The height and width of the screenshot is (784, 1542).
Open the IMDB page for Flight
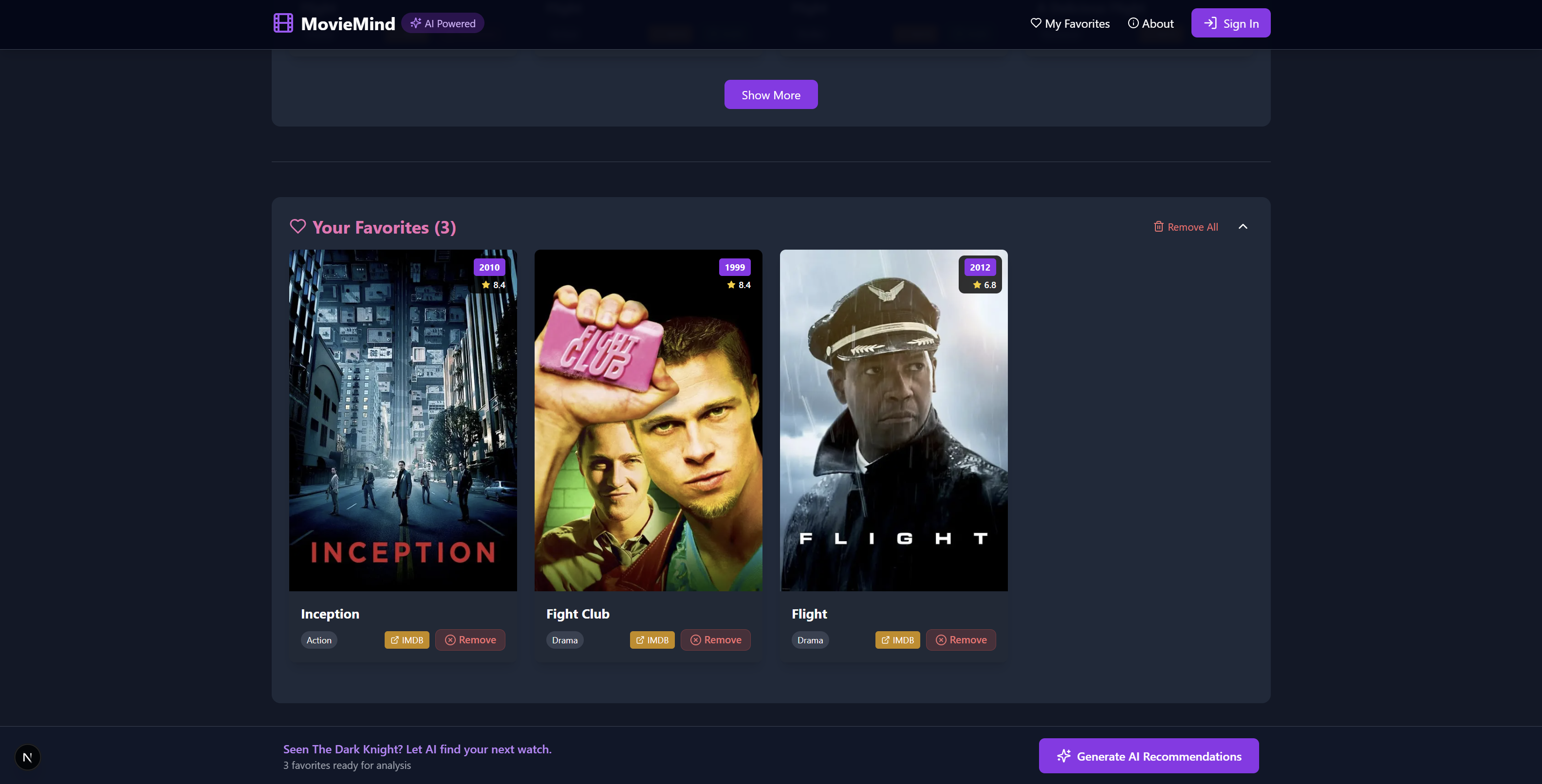[897, 640]
